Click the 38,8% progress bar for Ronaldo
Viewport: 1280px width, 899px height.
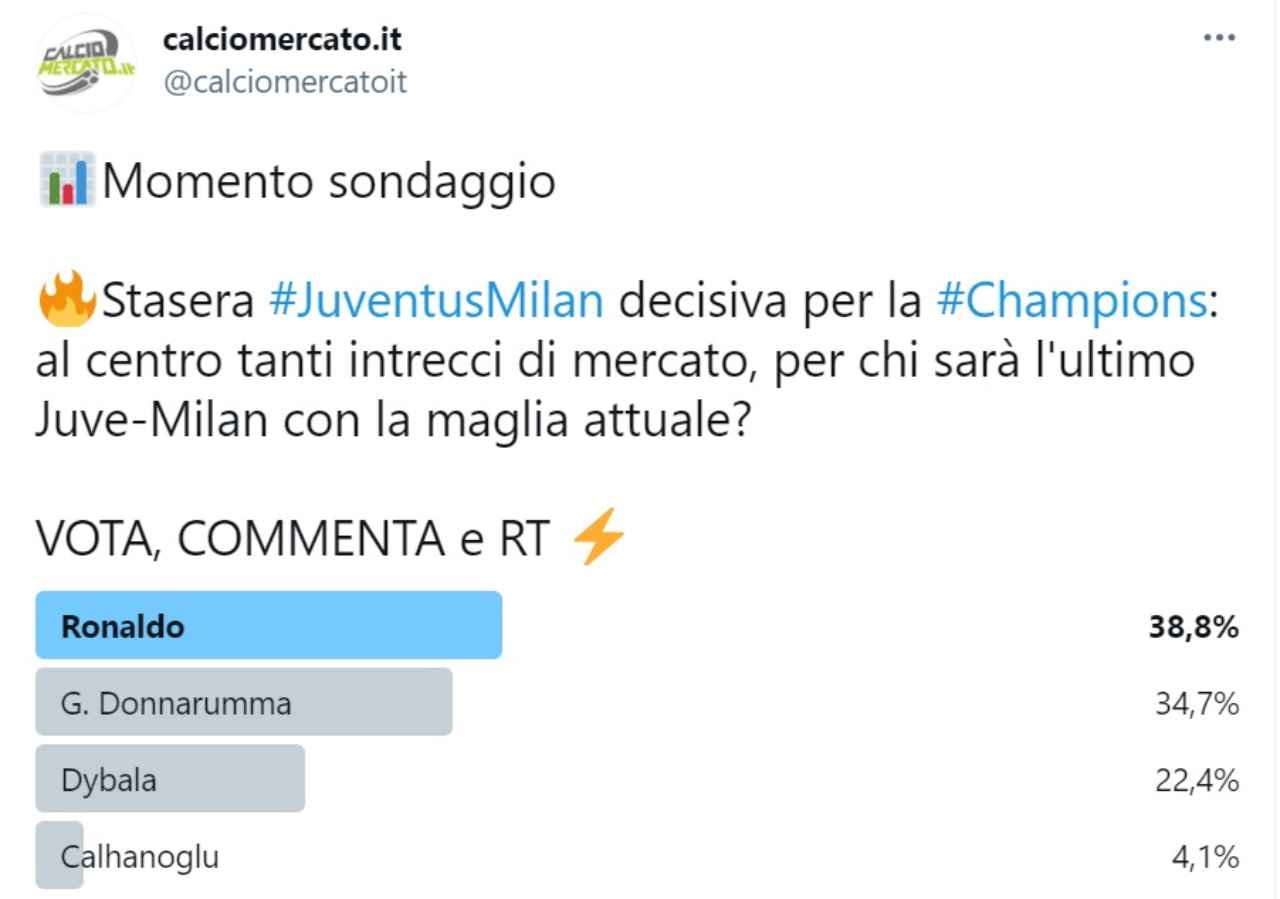268,625
